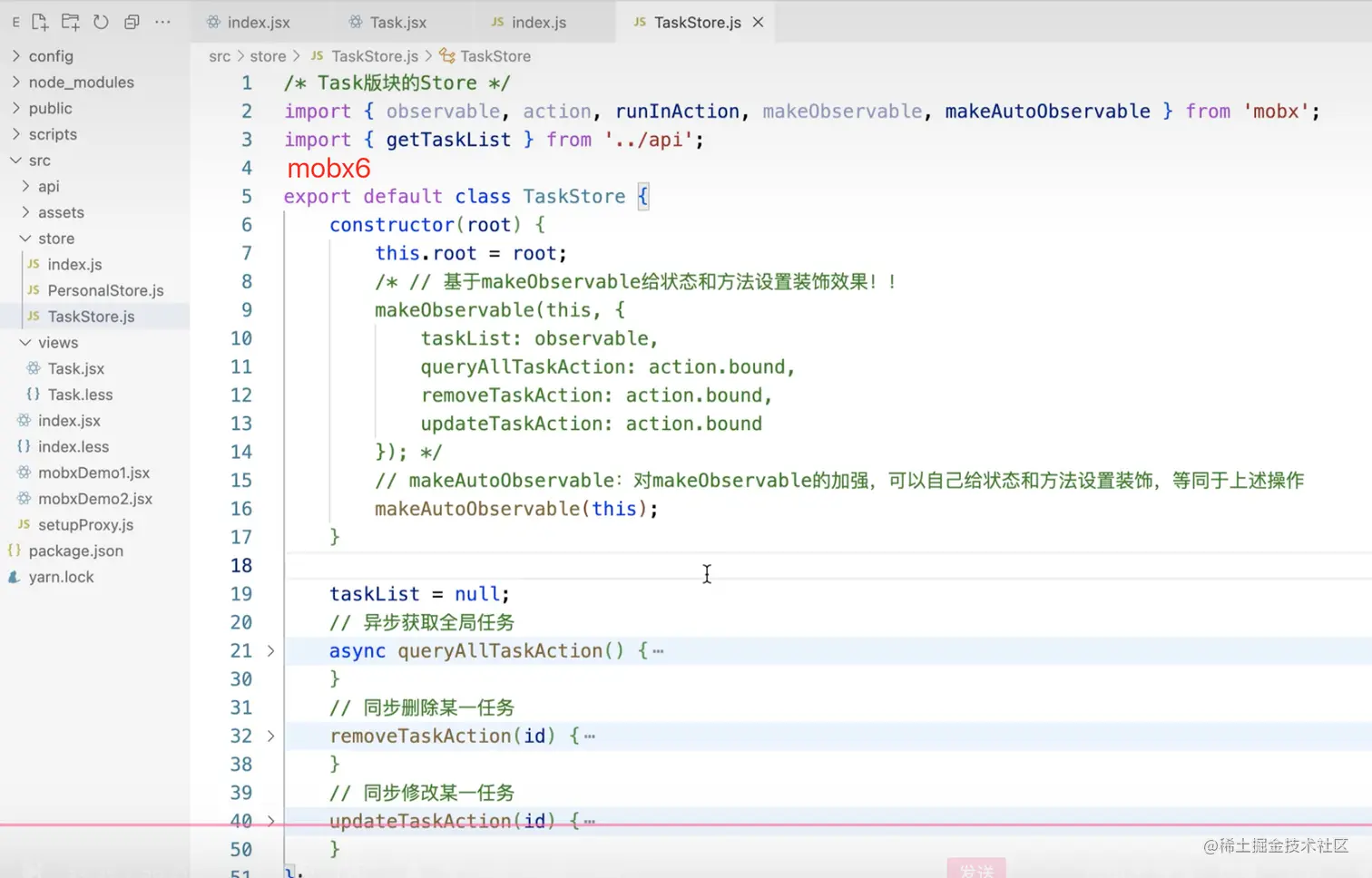This screenshot has width=1372, height=878.
Task: Click the src breadcrumb segment
Action: point(220,56)
